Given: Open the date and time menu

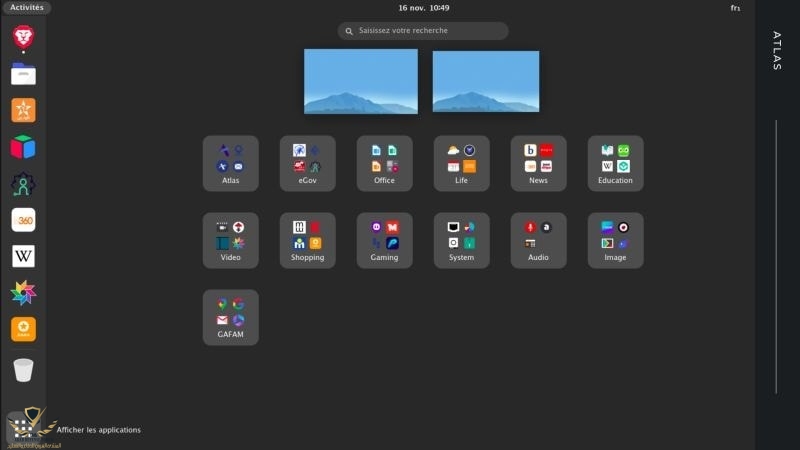Looking at the screenshot, I should 423,7.
